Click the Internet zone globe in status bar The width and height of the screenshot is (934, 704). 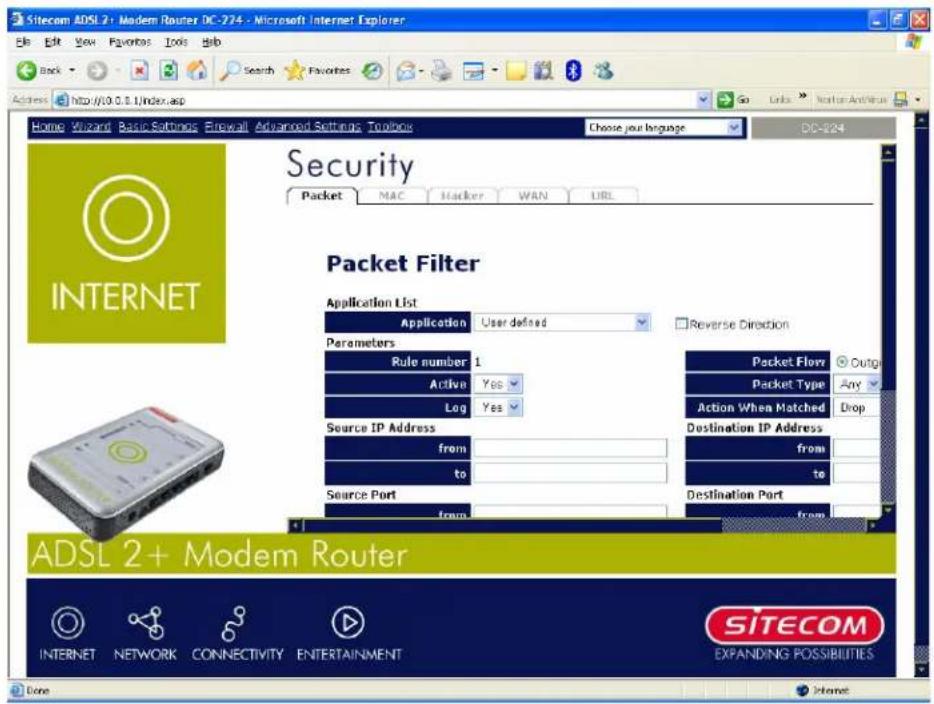[802, 690]
